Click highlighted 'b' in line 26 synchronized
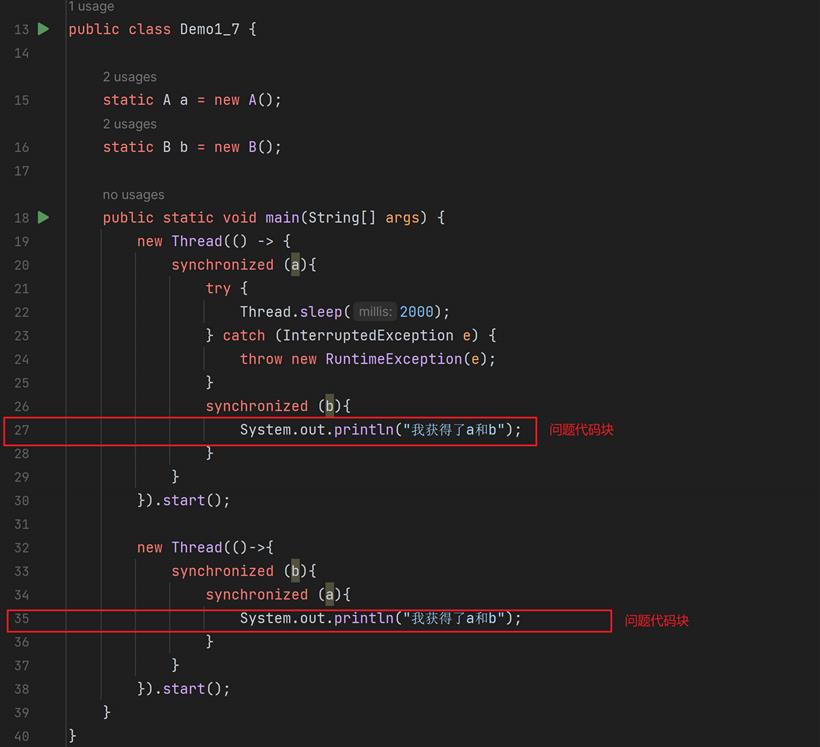 (x=329, y=406)
